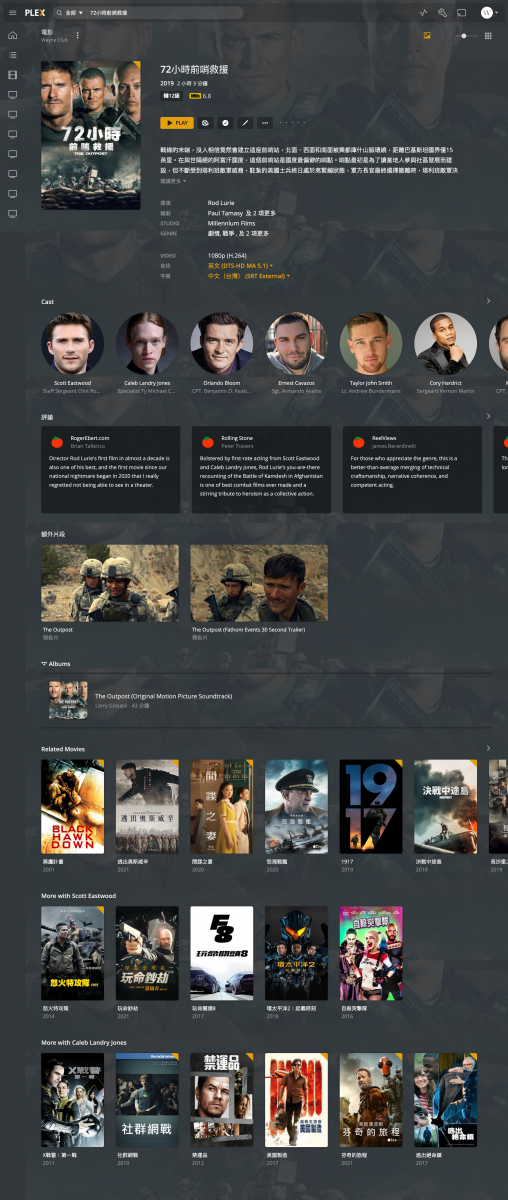Viewport: 508px width, 1200px height.
Task: Open Black Hawk Down poster
Action: [72, 806]
